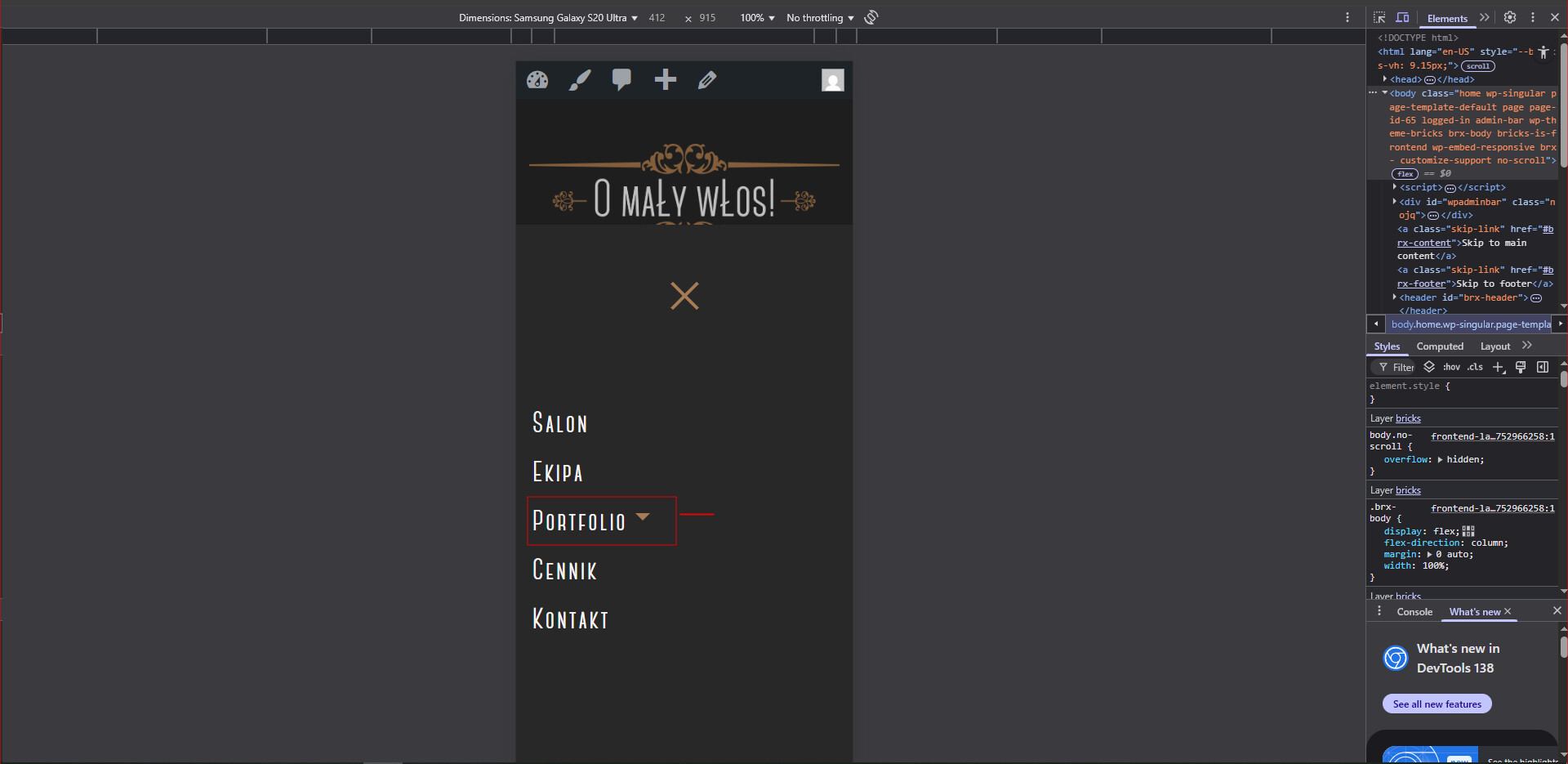Open the drawer three-dot menu
This screenshot has height=764, width=1568.
[x=1379, y=611]
